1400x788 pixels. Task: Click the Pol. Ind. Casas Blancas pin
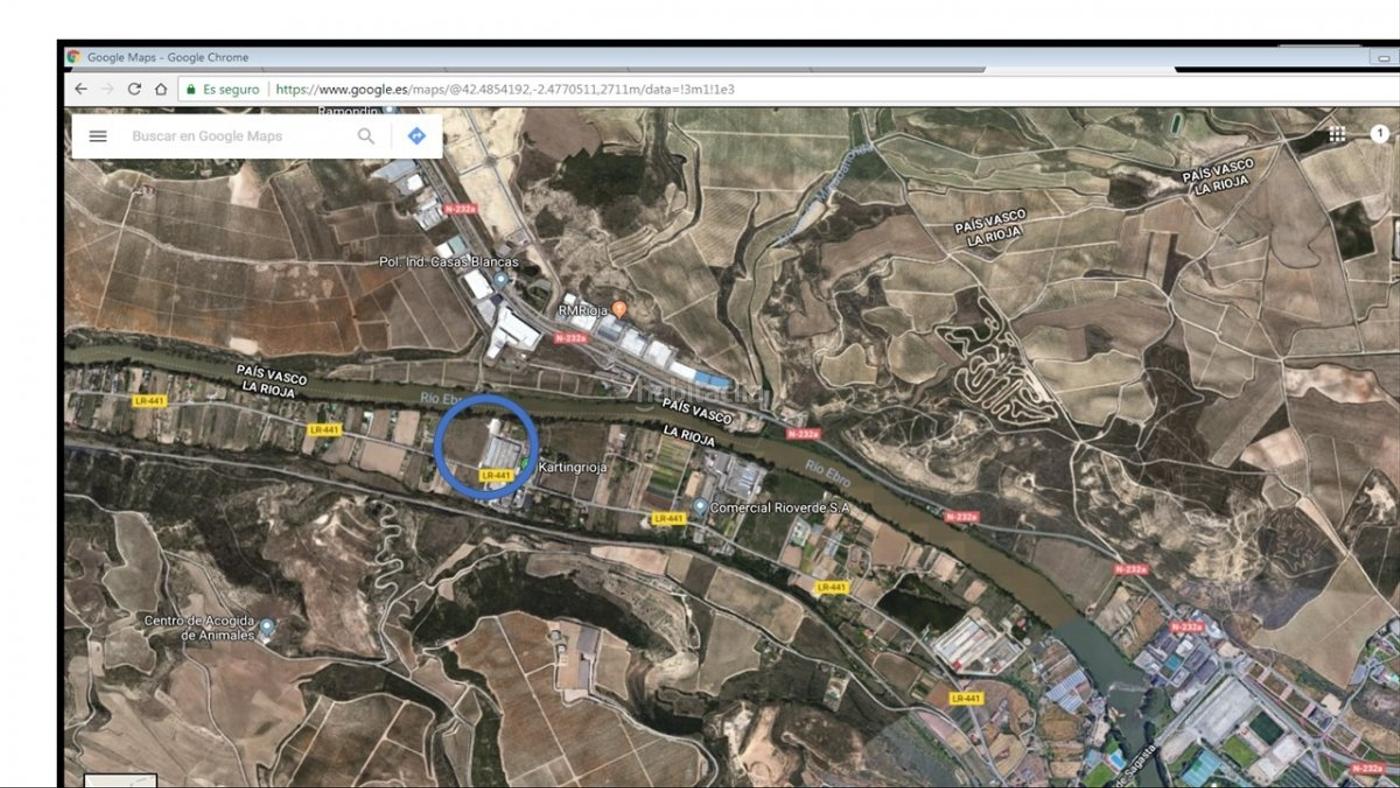(500, 279)
